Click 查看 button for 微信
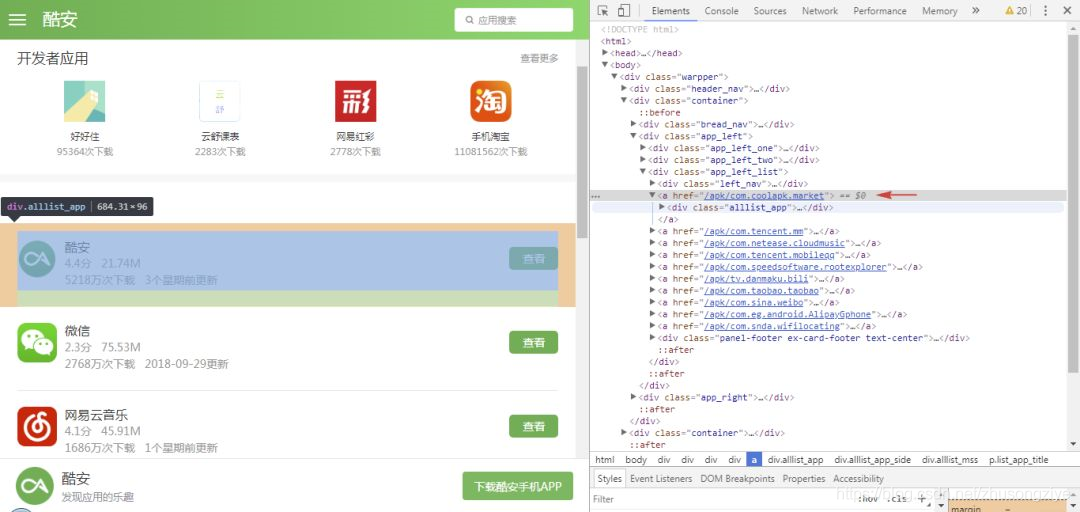This screenshot has height=512, width=1080. (x=533, y=342)
